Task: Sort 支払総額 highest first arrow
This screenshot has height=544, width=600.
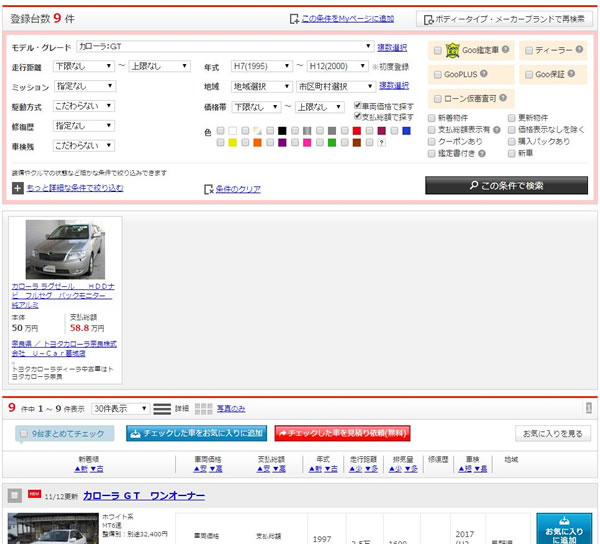Action: pyautogui.click(x=279, y=469)
